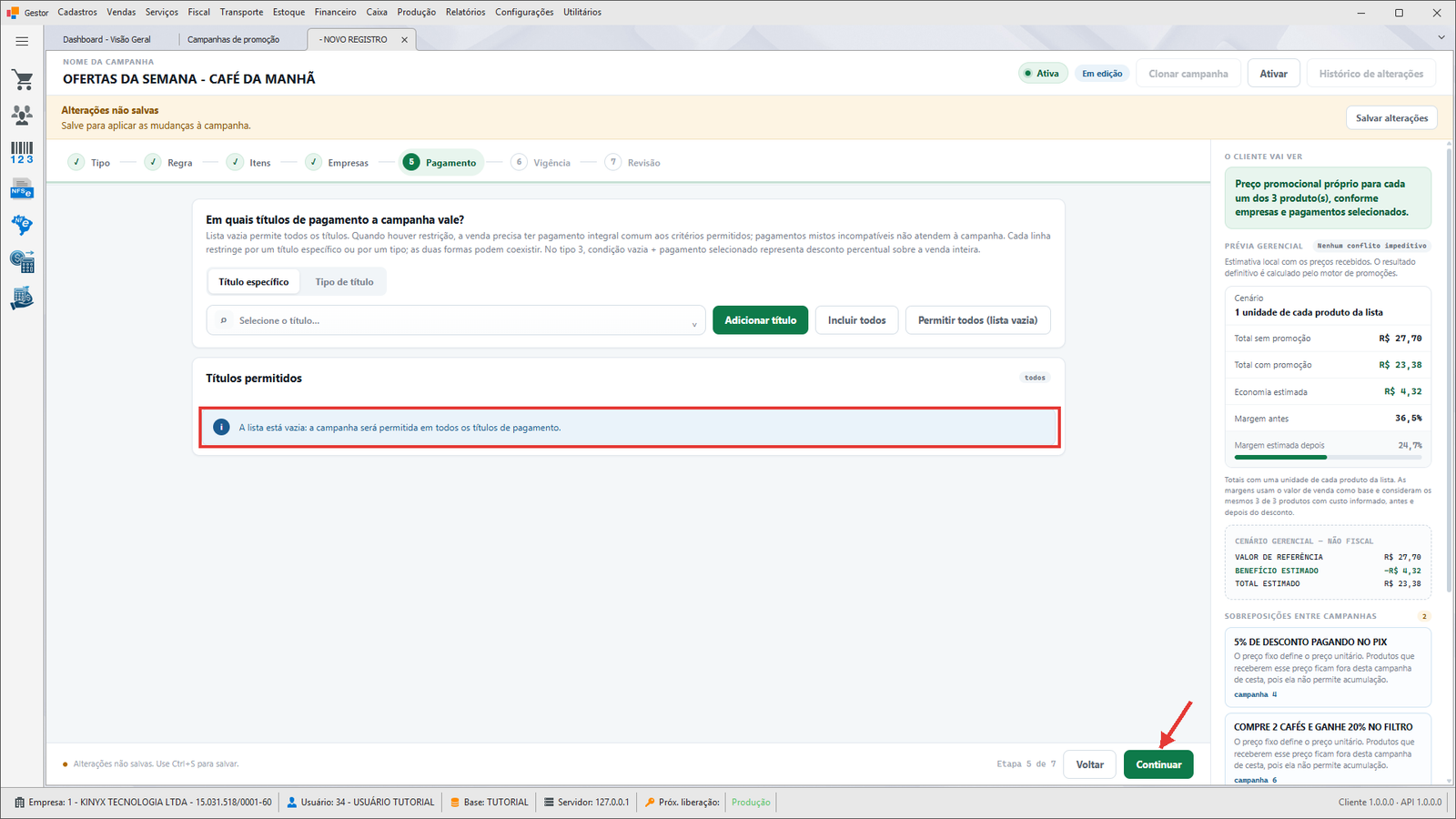
Task: Jump to the Vigência step
Action: pos(541,163)
